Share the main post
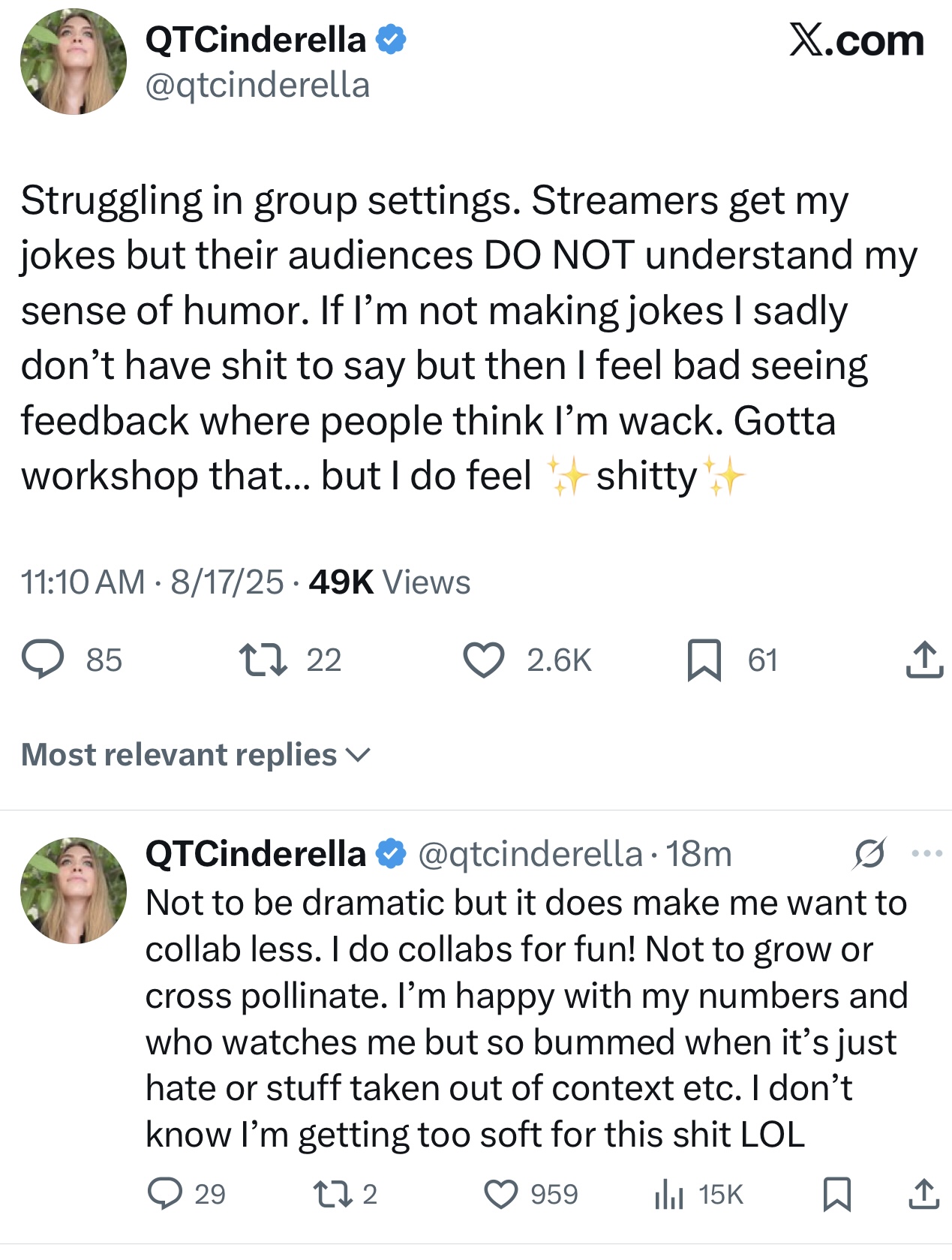Viewport: 952px width, 1260px height. (923, 660)
